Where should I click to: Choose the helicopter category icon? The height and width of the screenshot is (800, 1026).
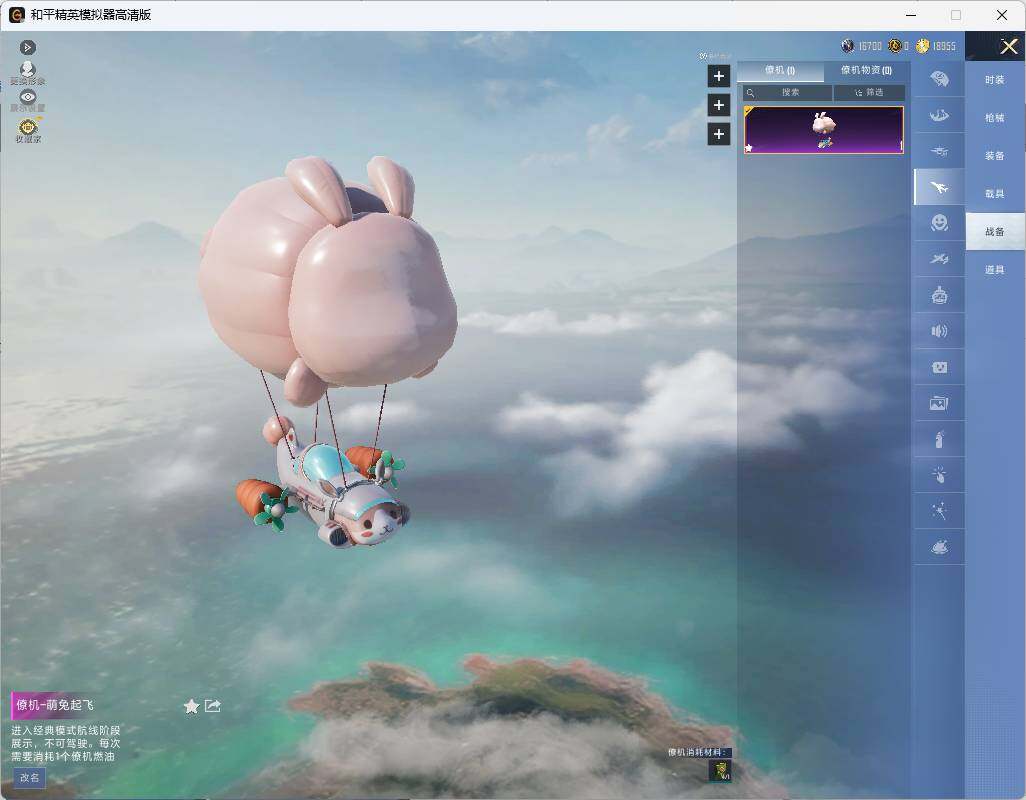[939, 152]
